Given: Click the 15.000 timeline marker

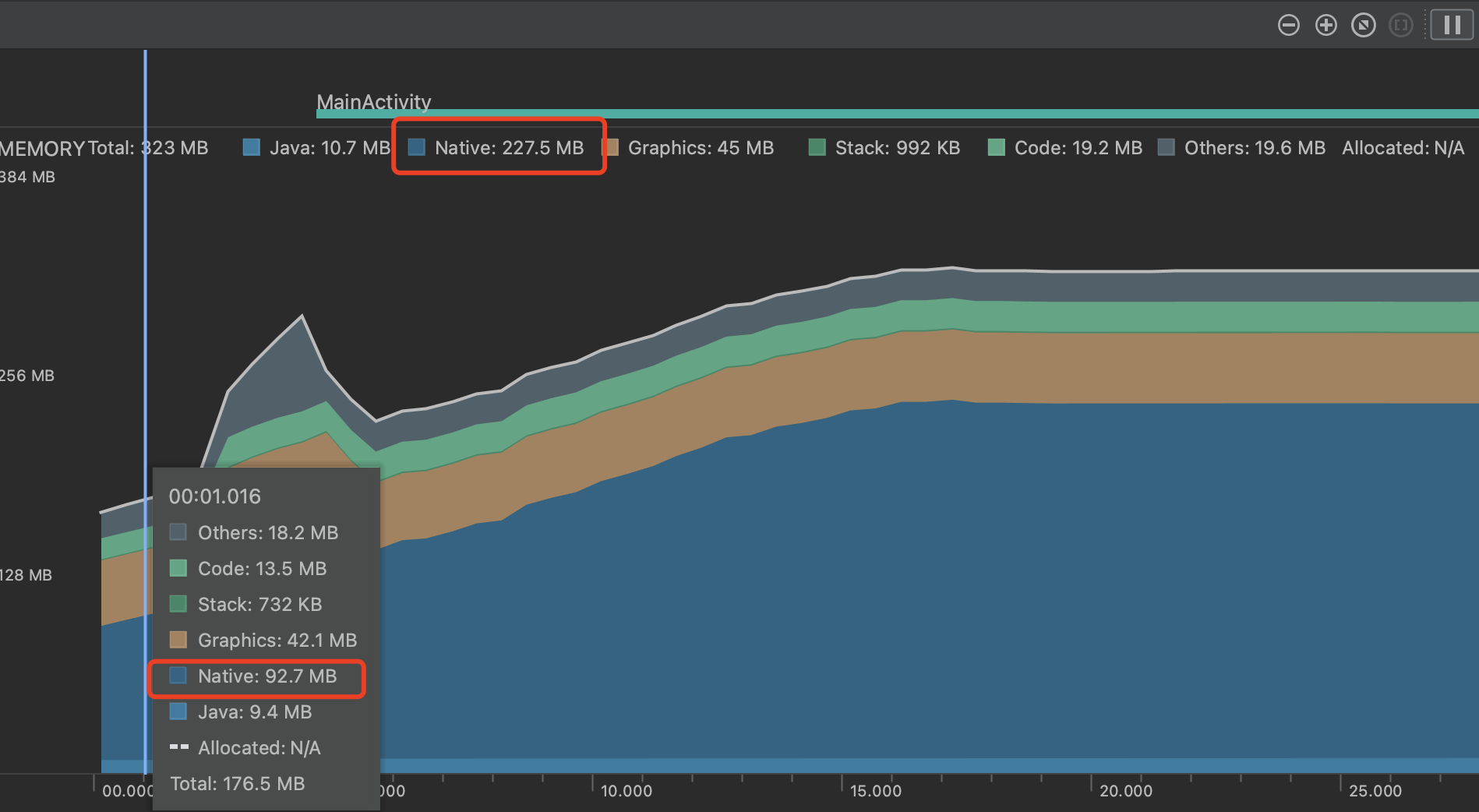Looking at the screenshot, I should pyautogui.click(x=874, y=790).
